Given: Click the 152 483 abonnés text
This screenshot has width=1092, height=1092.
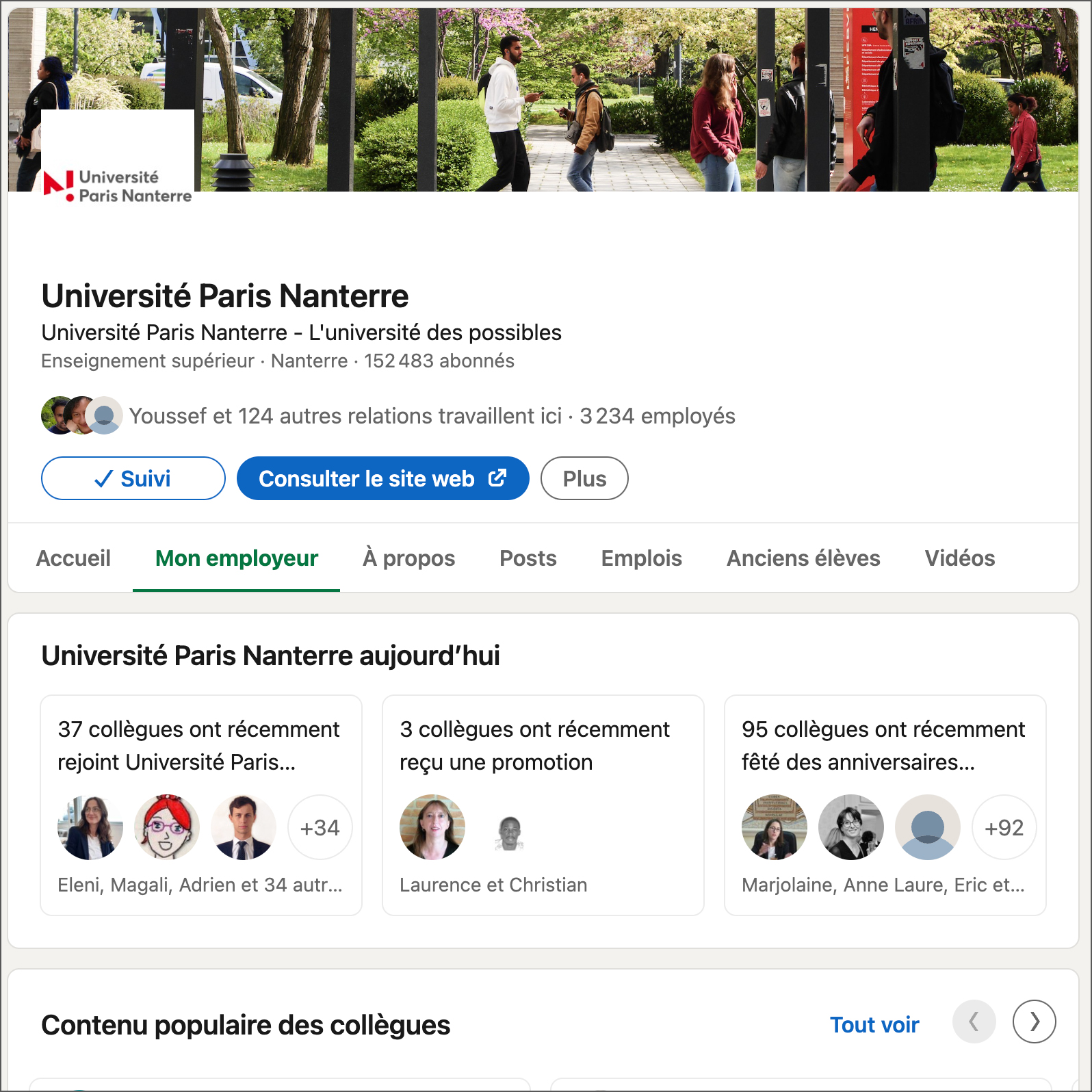Looking at the screenshot, I should click(x=439, y=361).
